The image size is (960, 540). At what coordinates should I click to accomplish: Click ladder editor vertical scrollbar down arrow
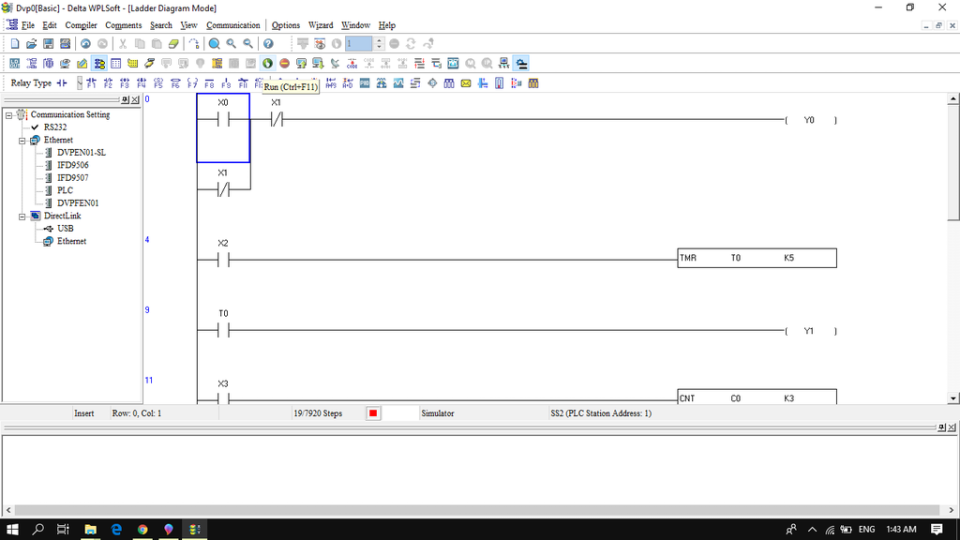953,398
